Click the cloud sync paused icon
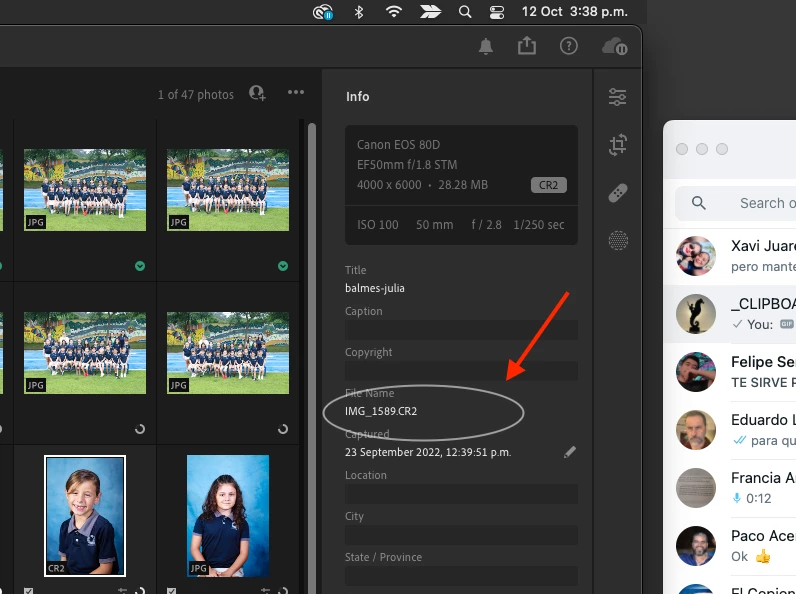Screen dimensions: 796x594 coord(615,46)
